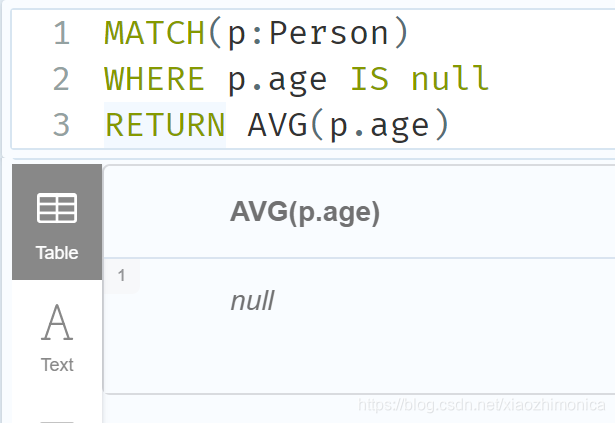Click the partially visible icon below Text

57,421
